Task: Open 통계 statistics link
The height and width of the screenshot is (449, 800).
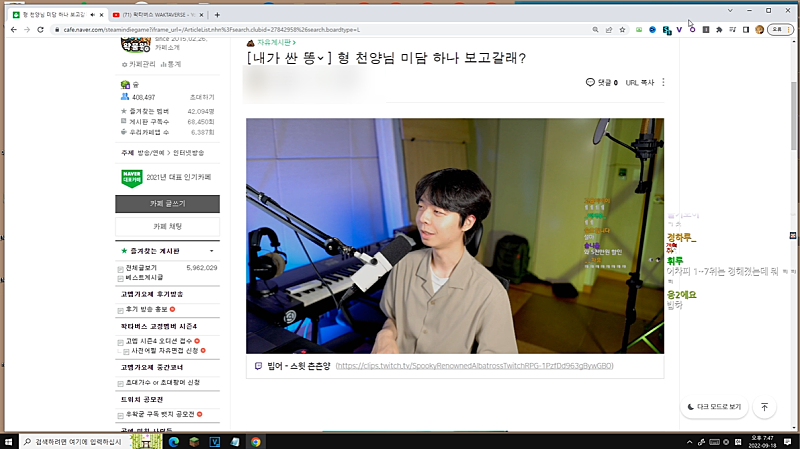Action: pyautogui.click(x=171, y=64)
